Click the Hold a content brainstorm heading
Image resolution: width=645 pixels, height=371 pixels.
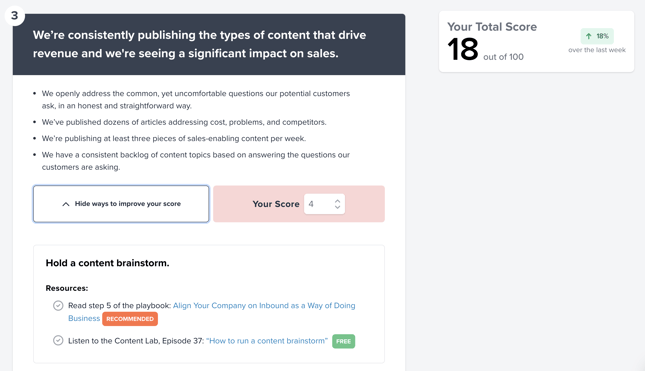(107, 263)
